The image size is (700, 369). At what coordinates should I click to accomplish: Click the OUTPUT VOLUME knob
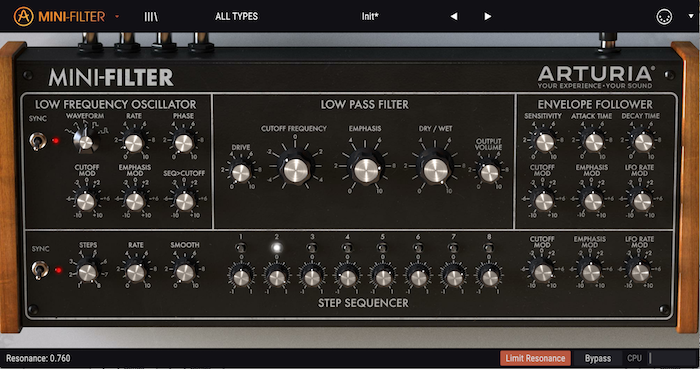489,173
